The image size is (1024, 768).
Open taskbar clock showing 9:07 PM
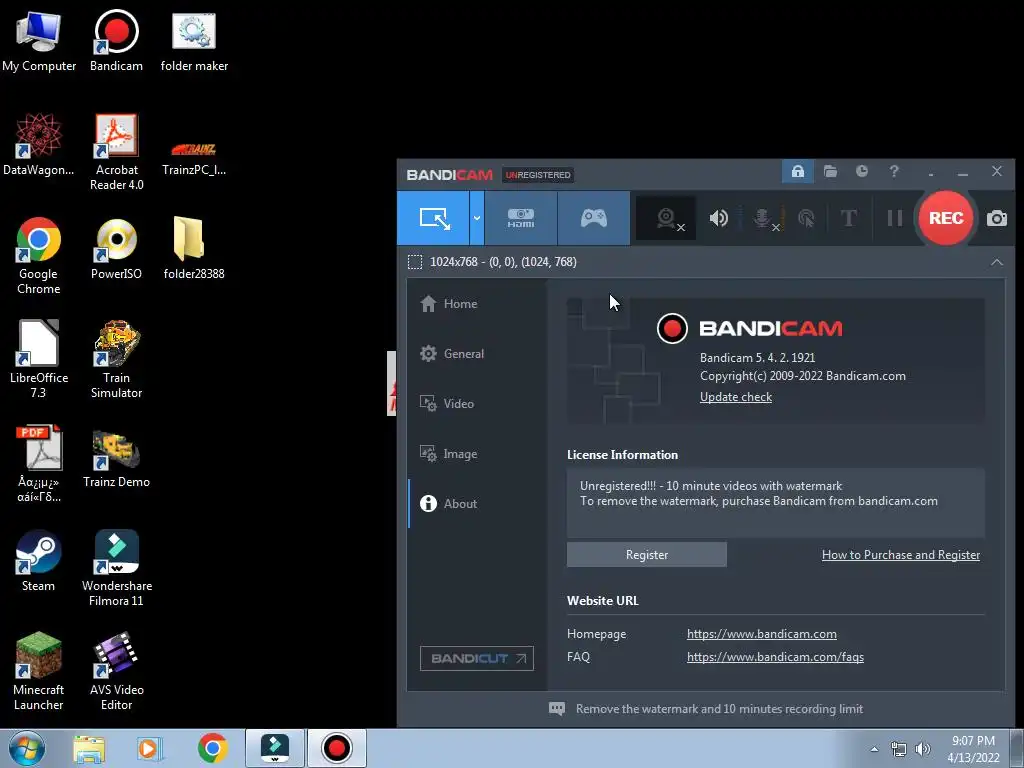click(973, 749)
